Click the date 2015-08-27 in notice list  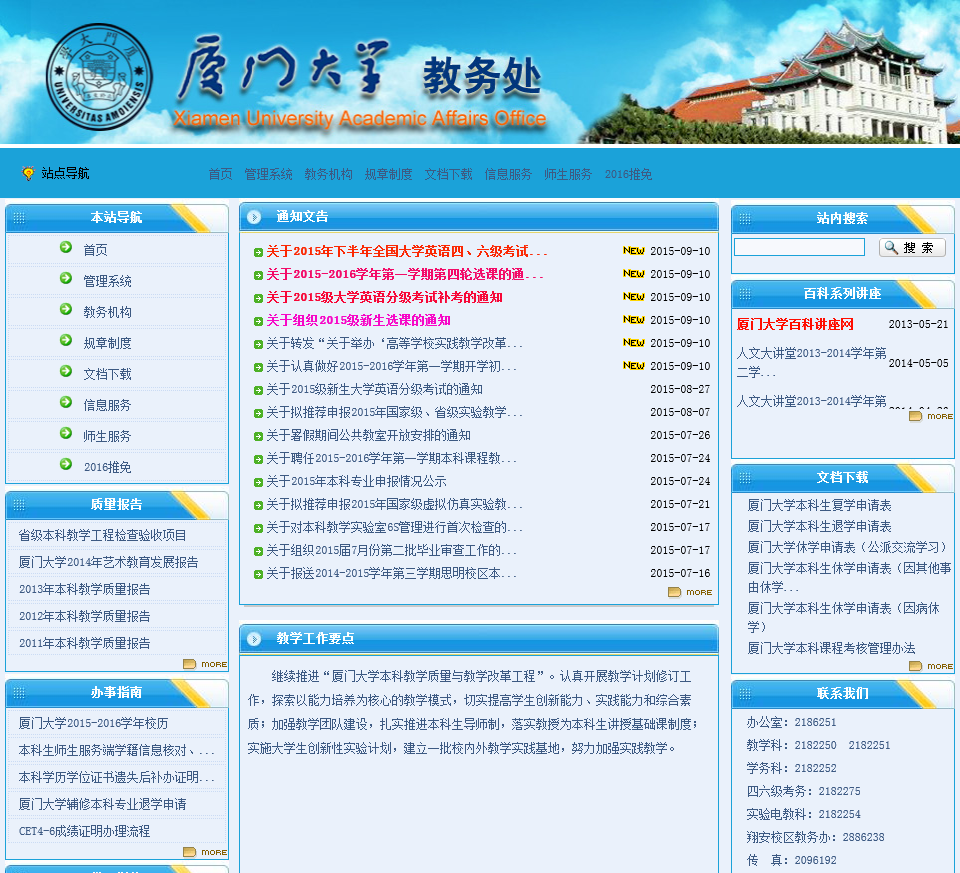680,389
